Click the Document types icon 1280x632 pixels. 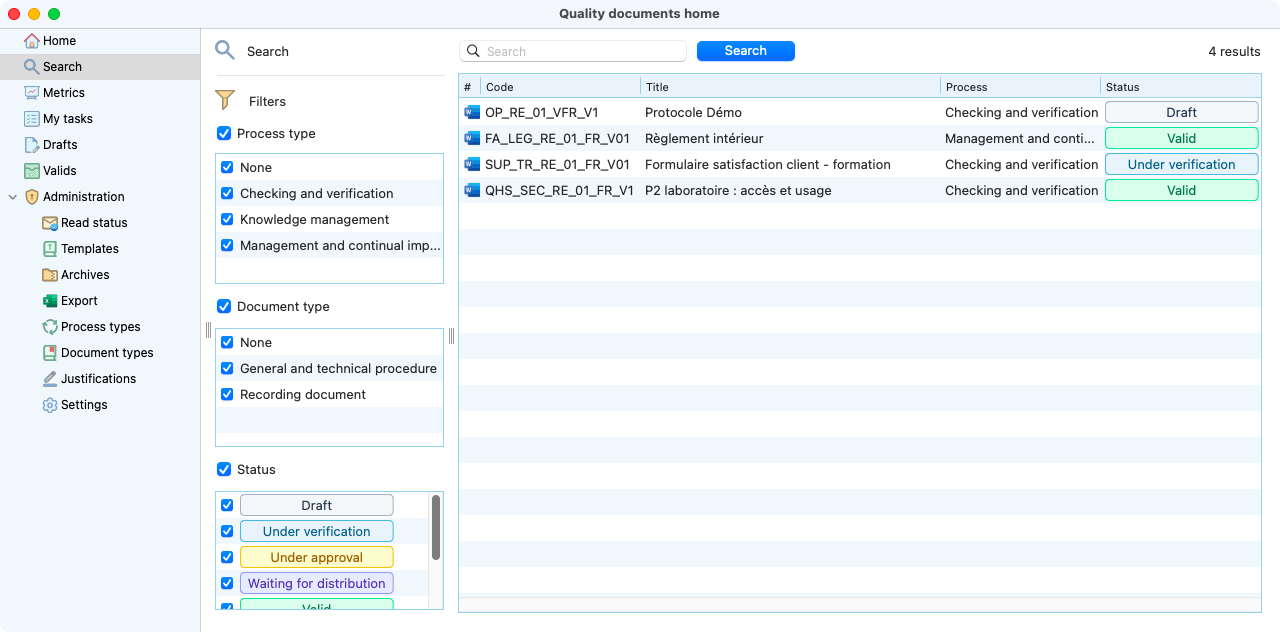pyautogui.click(x=50, y=353)
